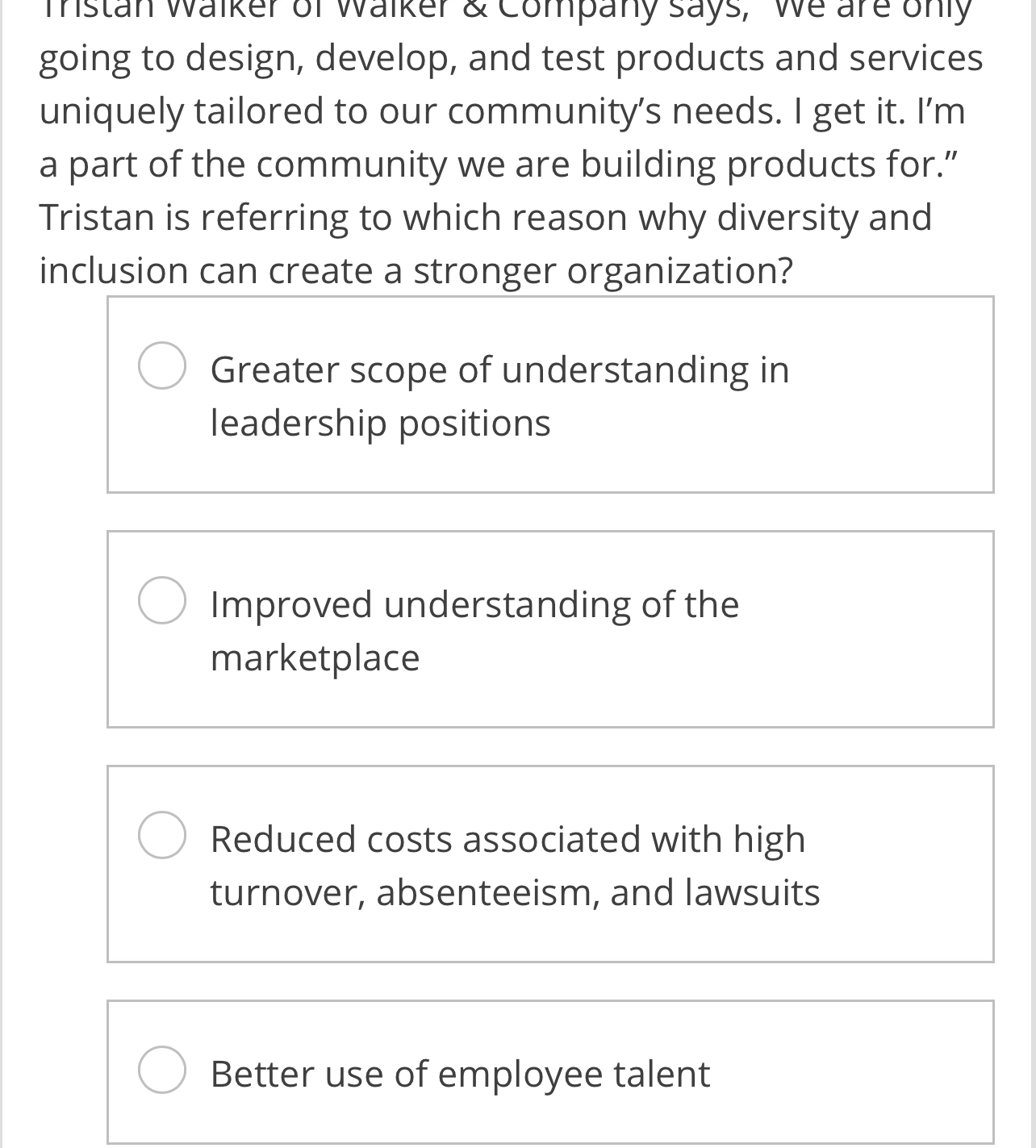Select the 'Better use of employee talent' radio button

pos(162,1073)
